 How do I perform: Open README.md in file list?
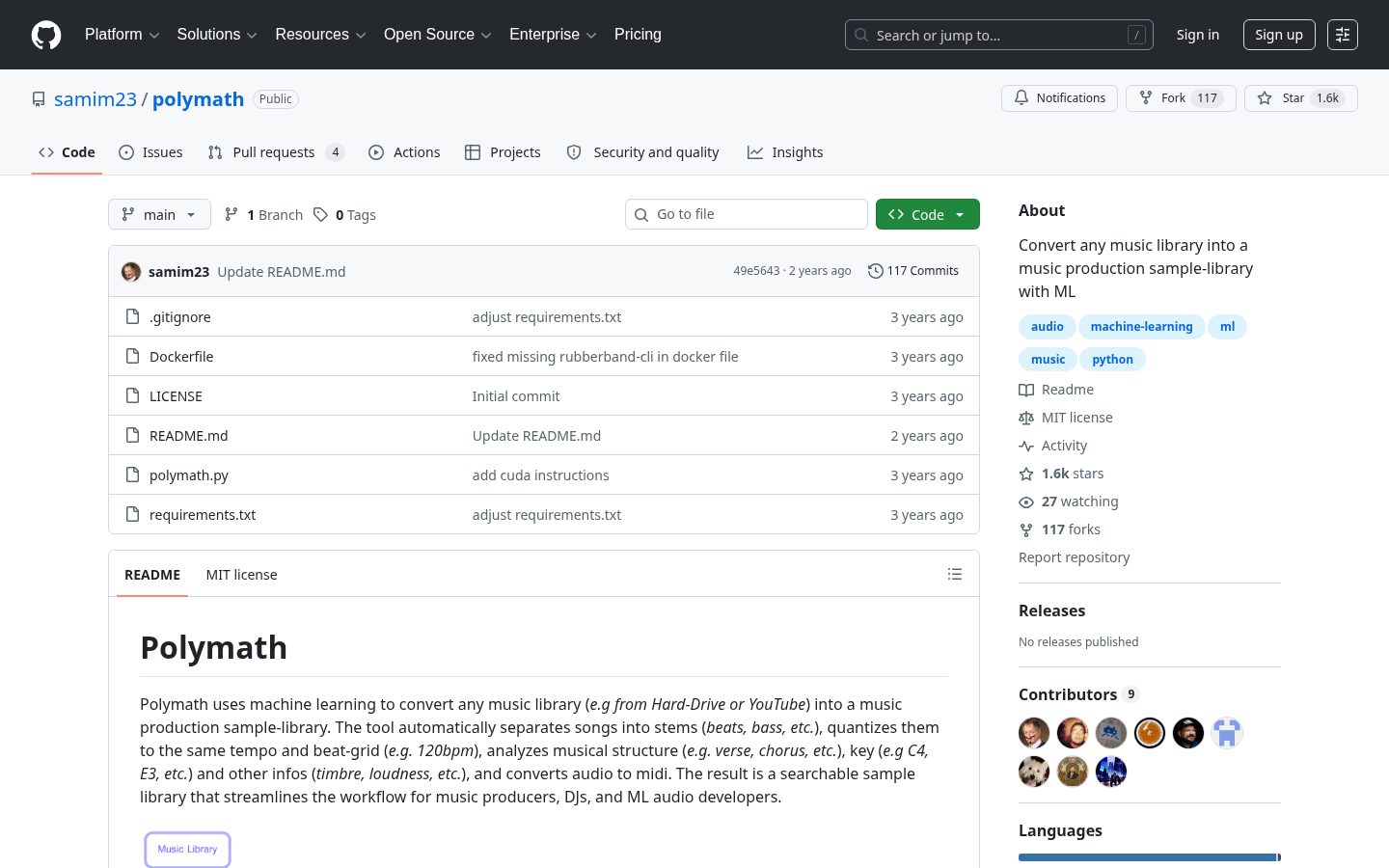point(189,436)
